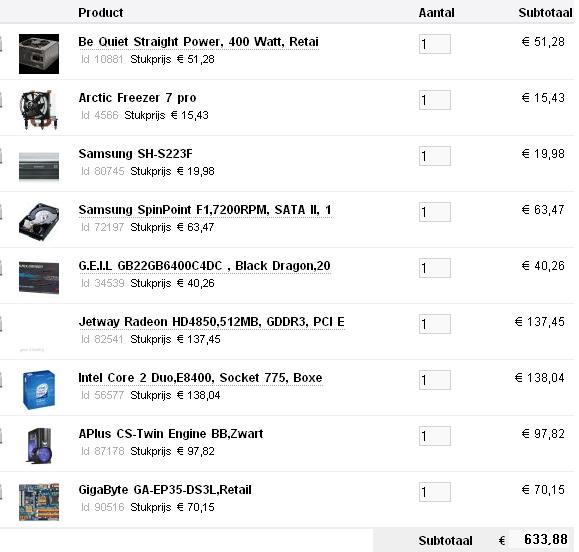Click the Intel Core 2 Duo box image

(39, 390)
